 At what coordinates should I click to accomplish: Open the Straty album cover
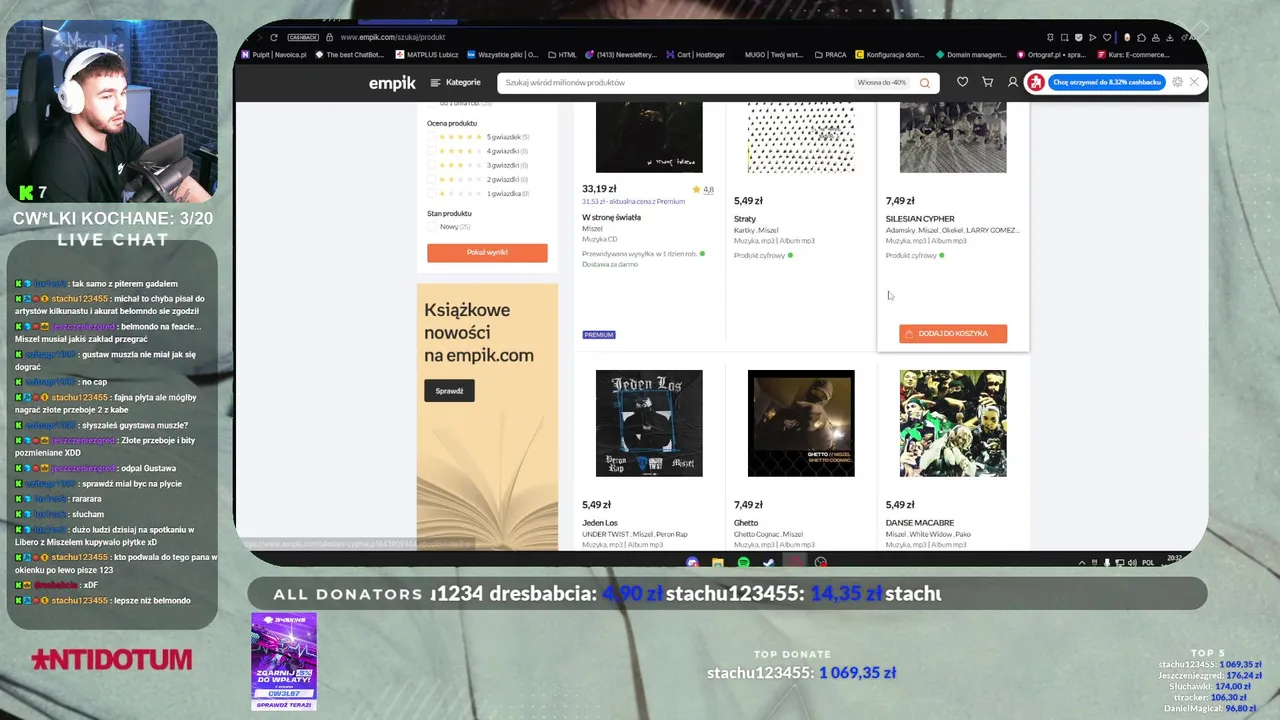(x=801, y=137)
